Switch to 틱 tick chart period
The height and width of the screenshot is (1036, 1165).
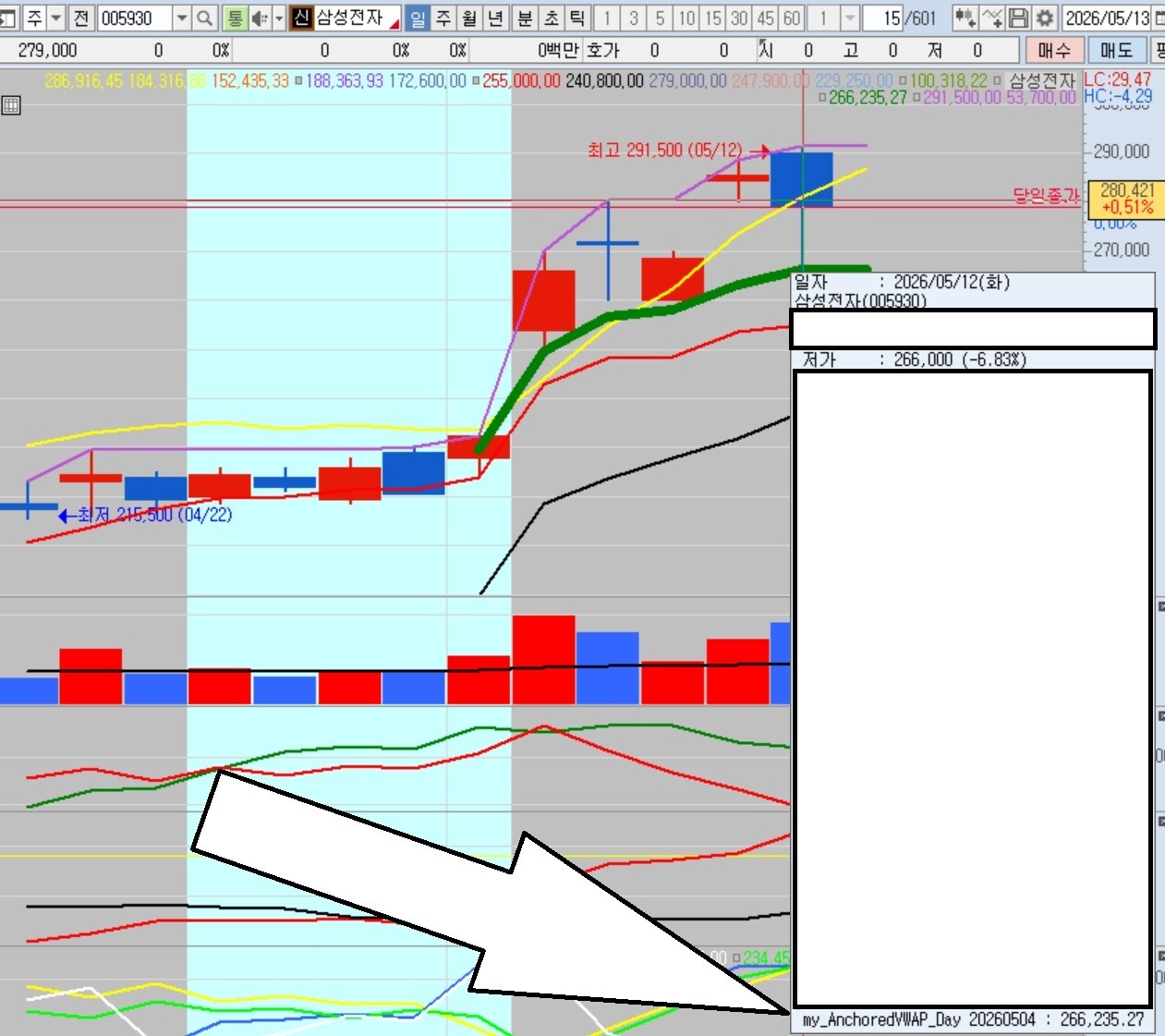[x=576, y=18]
